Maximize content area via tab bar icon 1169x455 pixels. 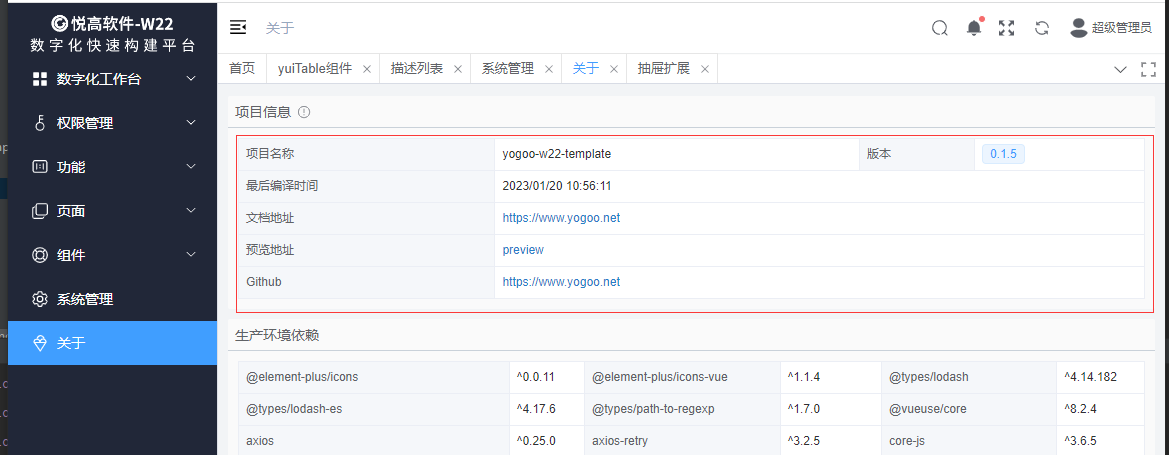pyautogui.click(x=1148, y=69)
